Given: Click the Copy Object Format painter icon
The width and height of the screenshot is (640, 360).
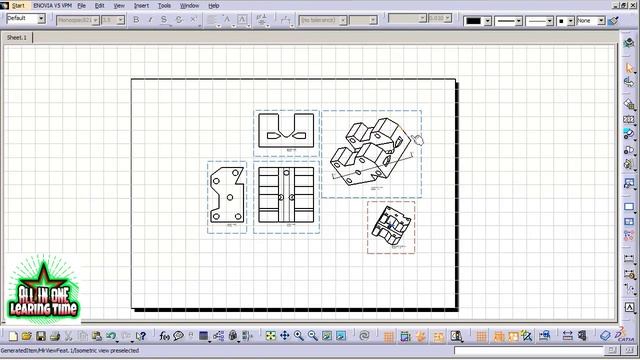Looking at the screenshot, I should (x=613, y=21).
